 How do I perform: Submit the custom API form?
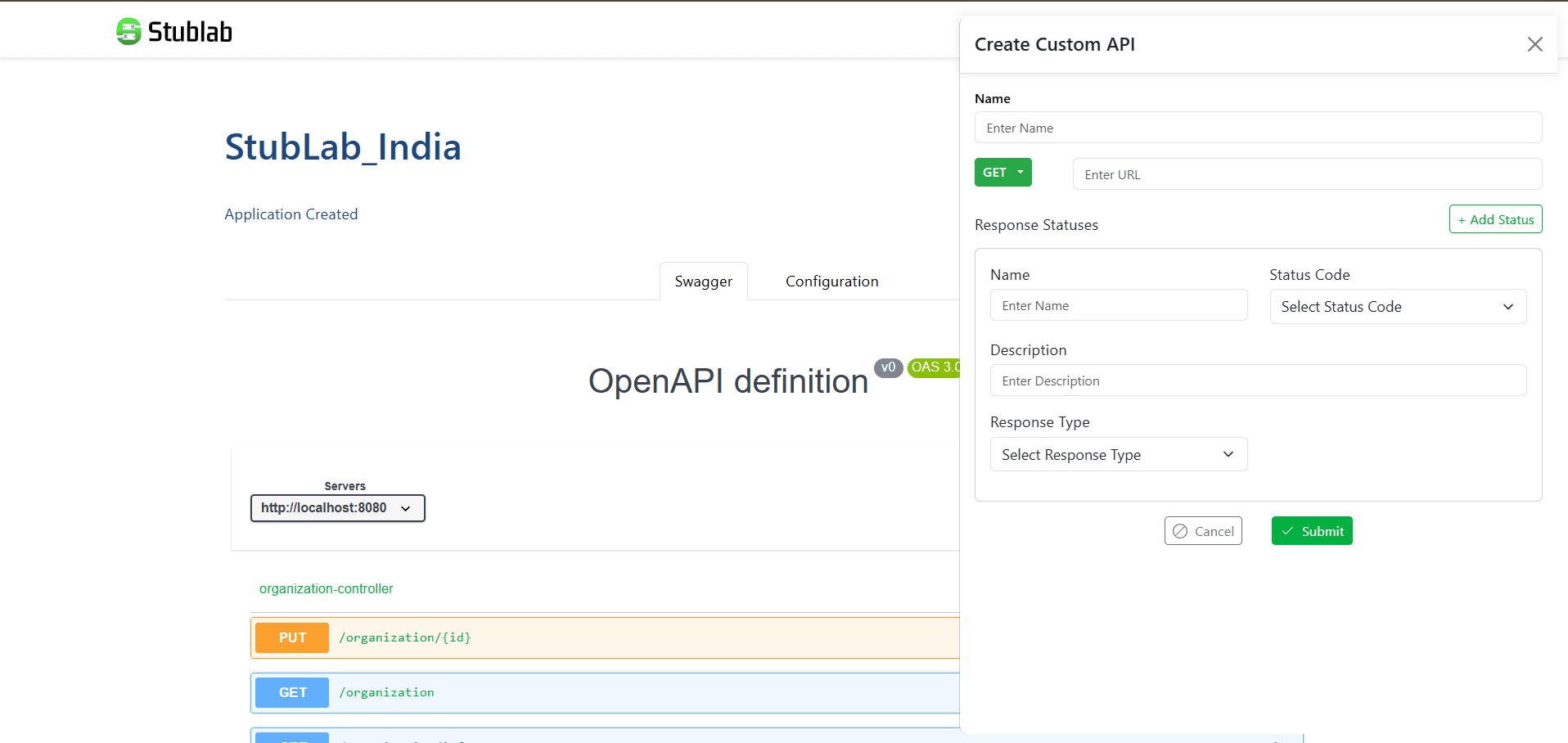click(x=1312, y=531)
